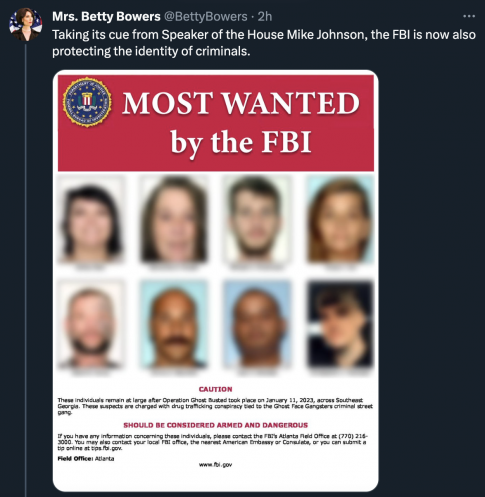485x497 pixels.
Task: Click the blurred photo with dark black background
Action: pyautogui.click(x=339, y=324)
